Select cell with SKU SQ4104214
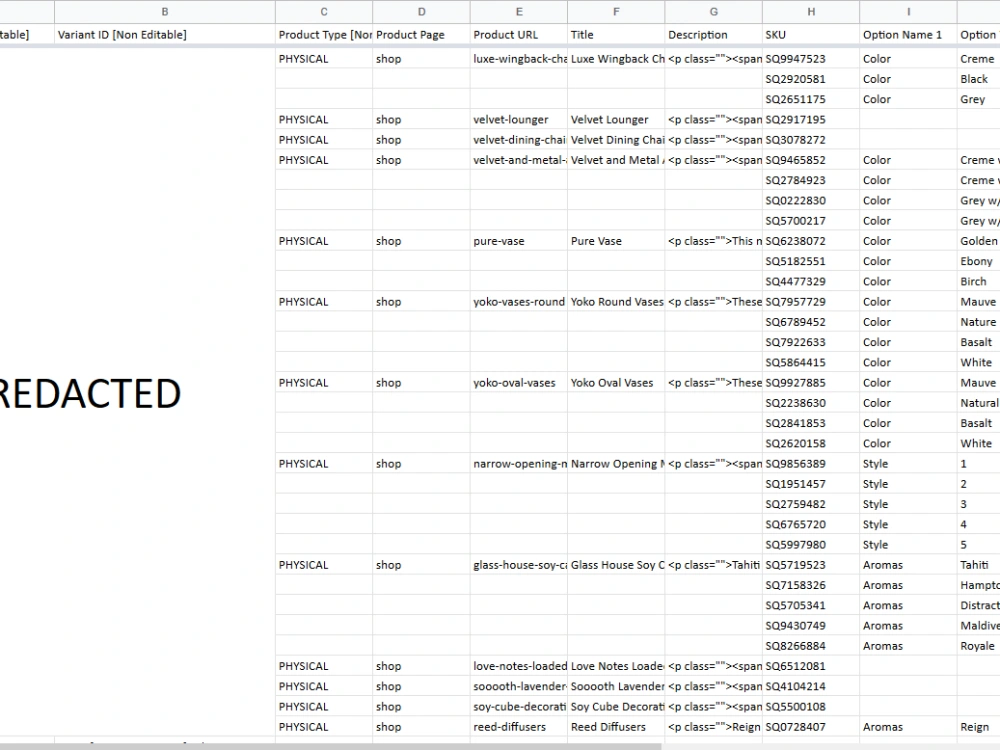 811,687
